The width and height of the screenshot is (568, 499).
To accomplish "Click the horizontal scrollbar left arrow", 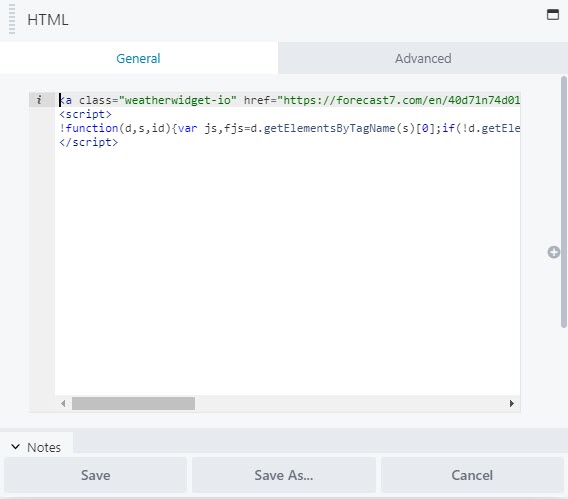I will pos(63,403).
